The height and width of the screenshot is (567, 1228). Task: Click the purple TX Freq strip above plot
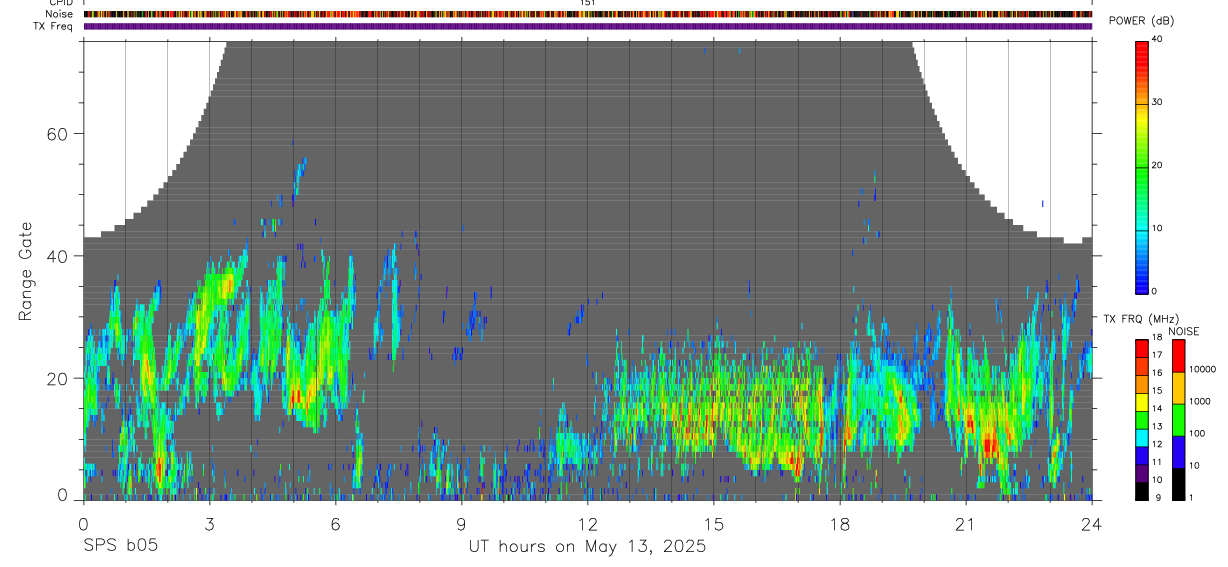[588, 26]
